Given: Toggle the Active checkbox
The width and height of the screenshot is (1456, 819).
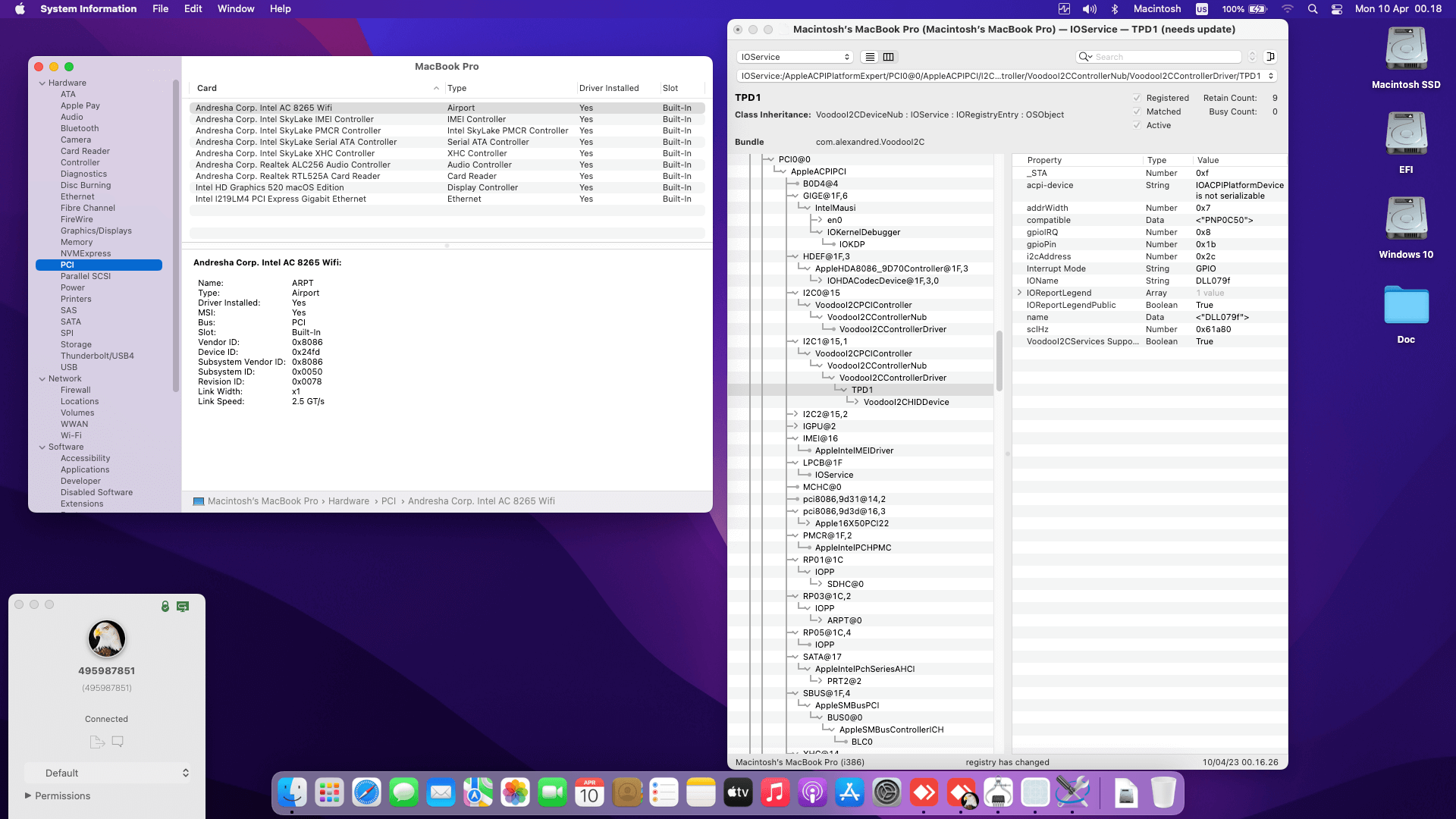Looking at the screenshot, I should [x=1137, y=125].
